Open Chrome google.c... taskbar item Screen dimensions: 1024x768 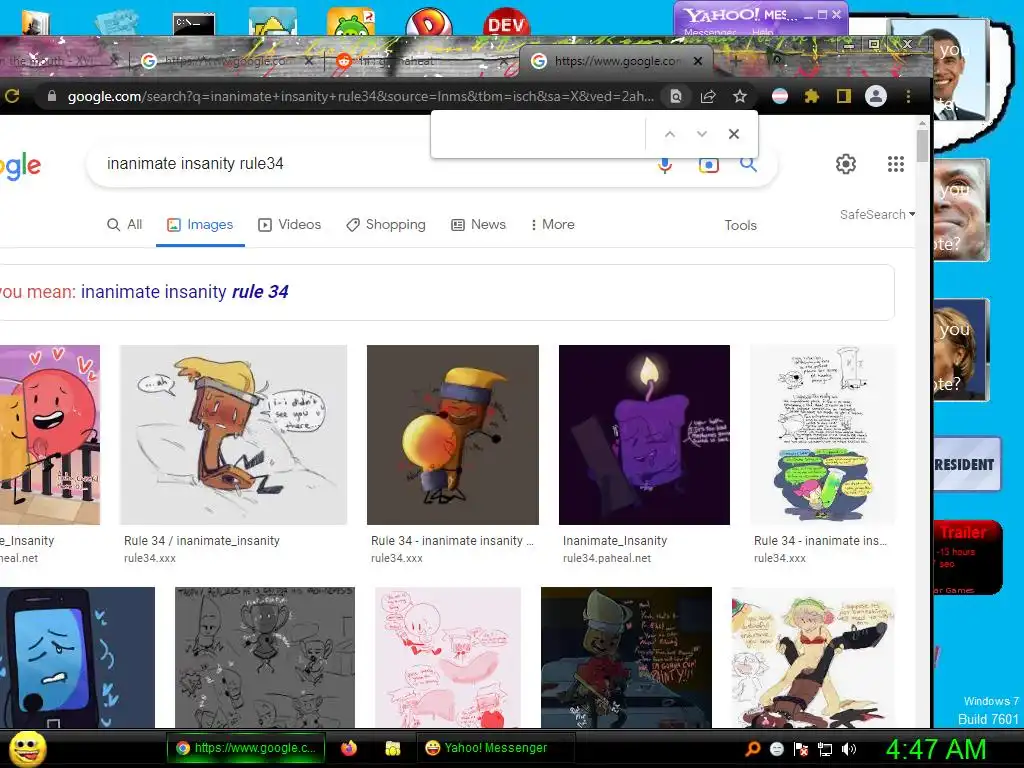pos(246,748)
